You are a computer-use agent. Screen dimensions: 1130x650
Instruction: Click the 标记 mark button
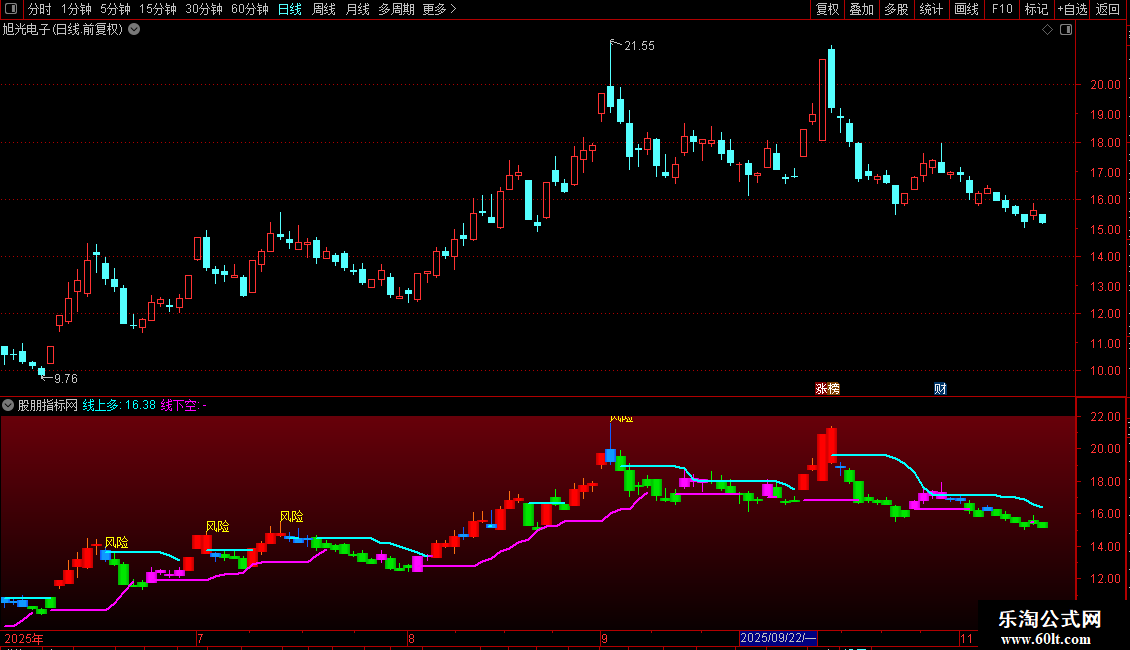coord(1036,9)
